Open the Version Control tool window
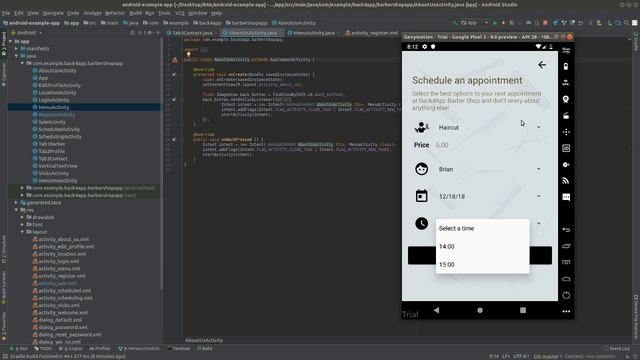Screen dimensions: 640x360 point(139,349)
